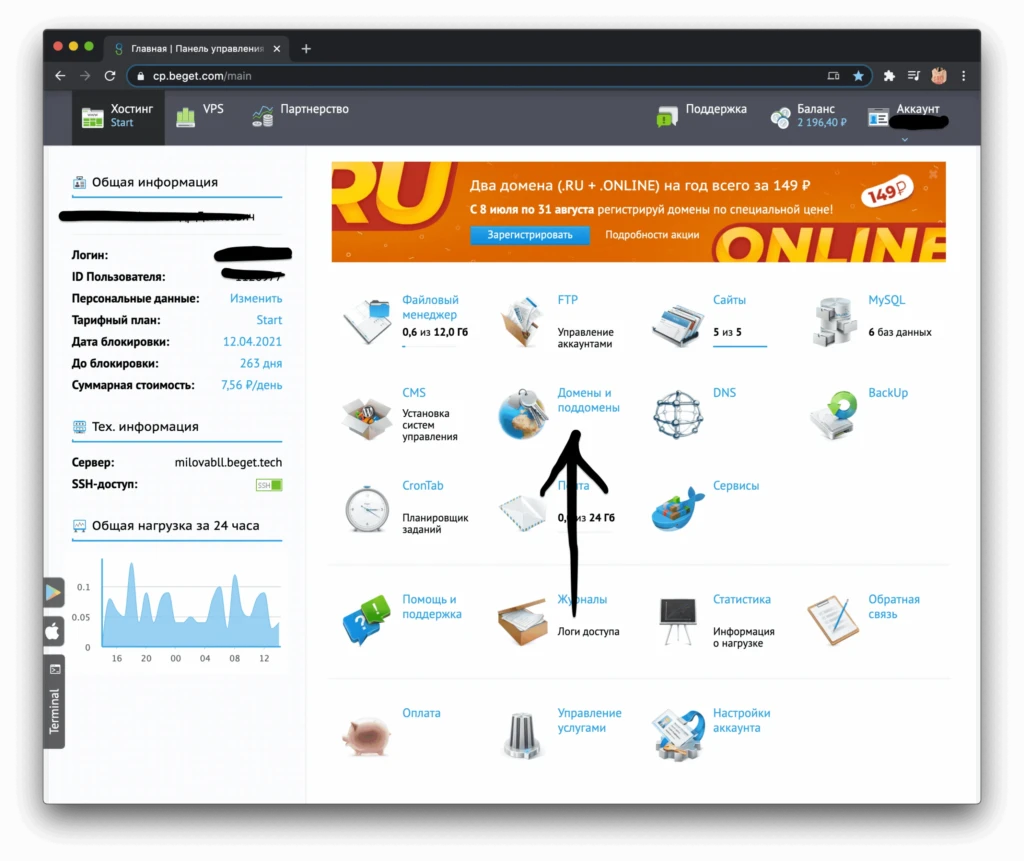1024x861 pixels.
Task: Open the Настройки аккаунта link
Action: [x=741, y=720]
